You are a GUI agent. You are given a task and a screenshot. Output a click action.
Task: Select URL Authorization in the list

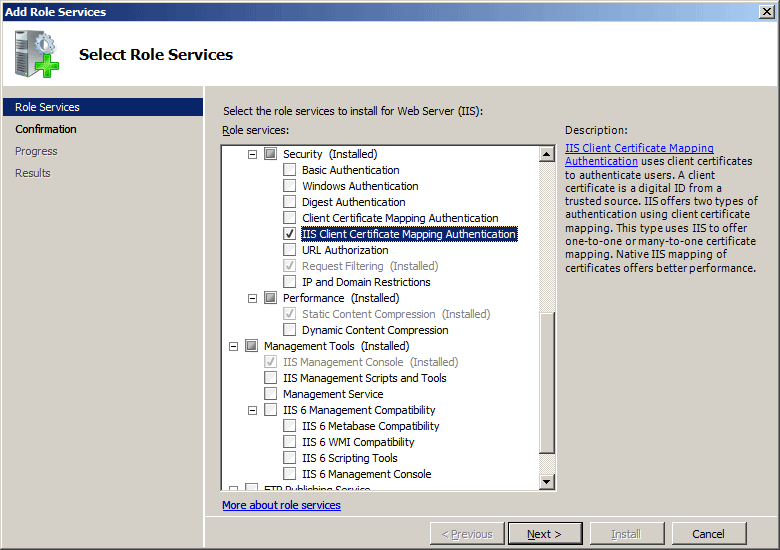coord(345,250)
